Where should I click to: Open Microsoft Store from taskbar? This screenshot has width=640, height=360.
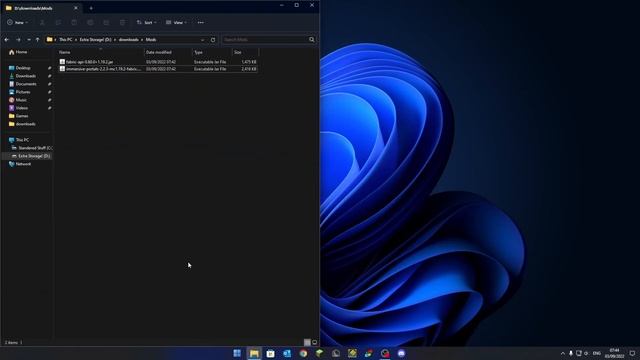[270, 353]
